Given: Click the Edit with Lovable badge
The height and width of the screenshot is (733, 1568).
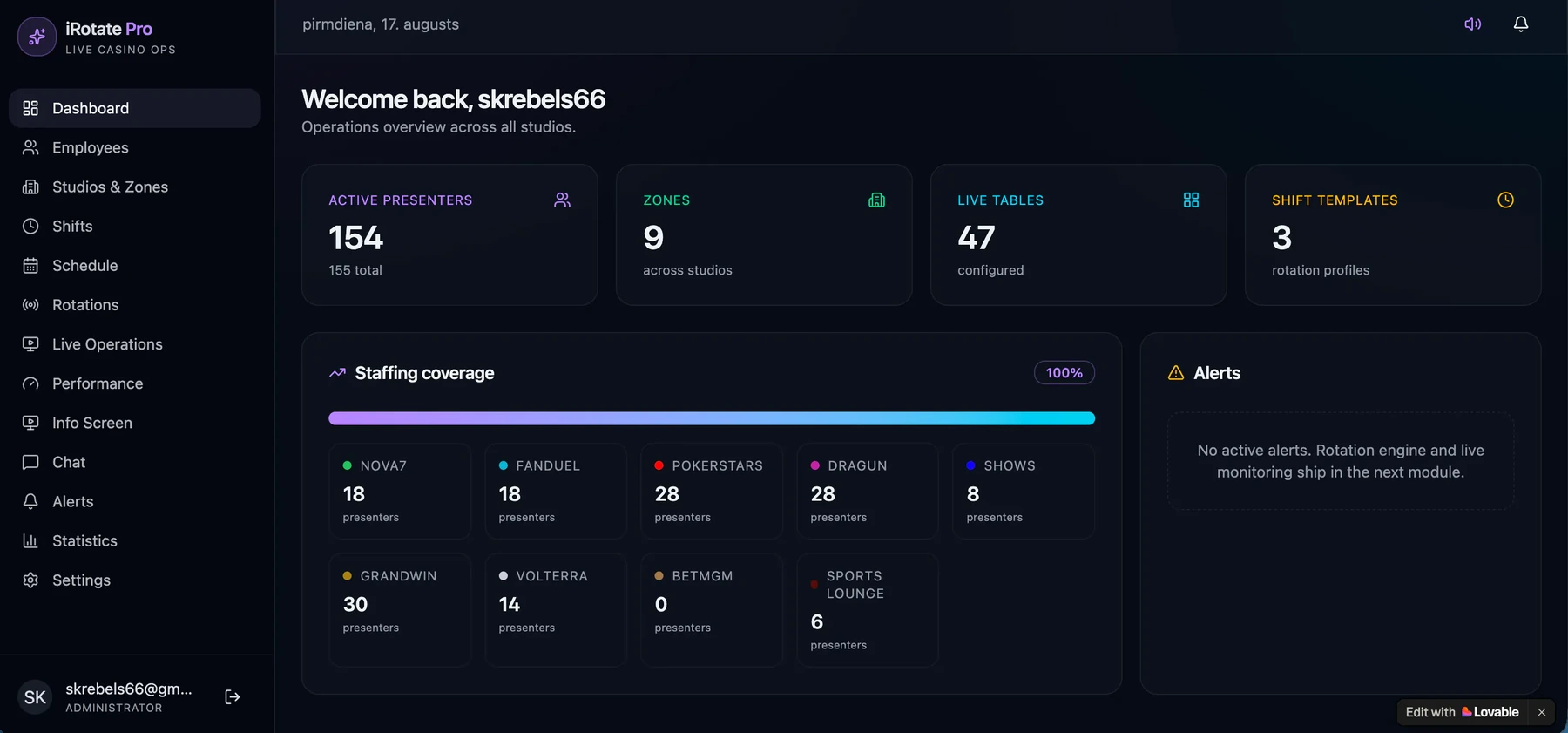Looking at the screenshot, I should (x=1463, y=712).
